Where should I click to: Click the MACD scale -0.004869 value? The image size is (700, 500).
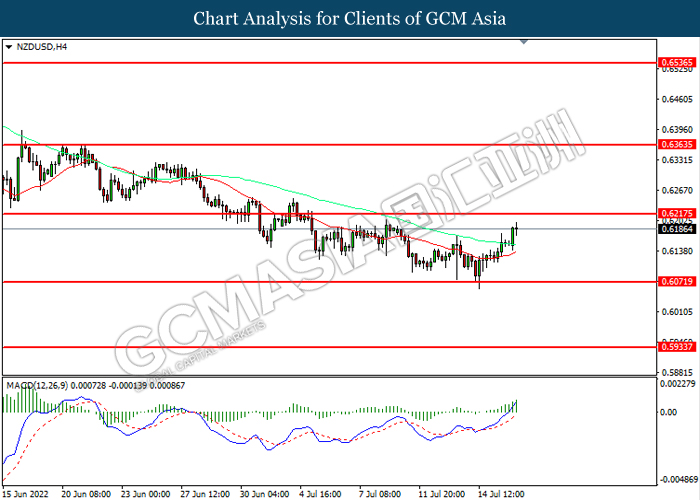tap(679, 479)
